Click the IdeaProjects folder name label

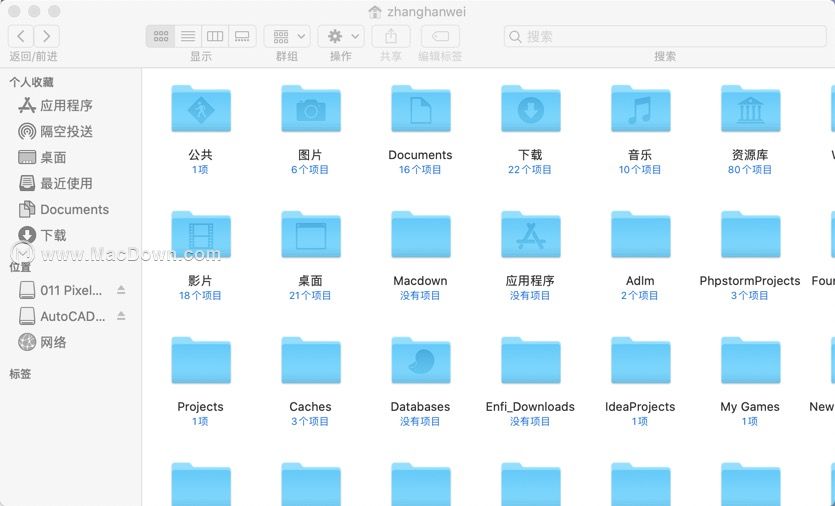tap(640, 407)
